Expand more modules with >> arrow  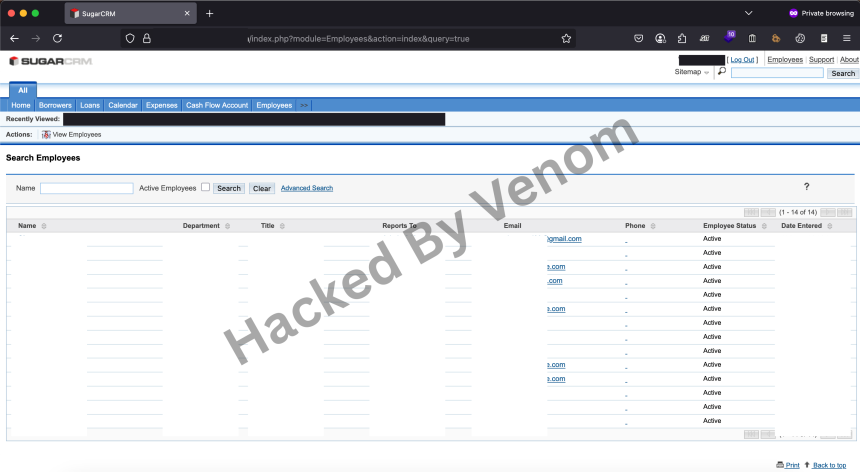[304, 105]
